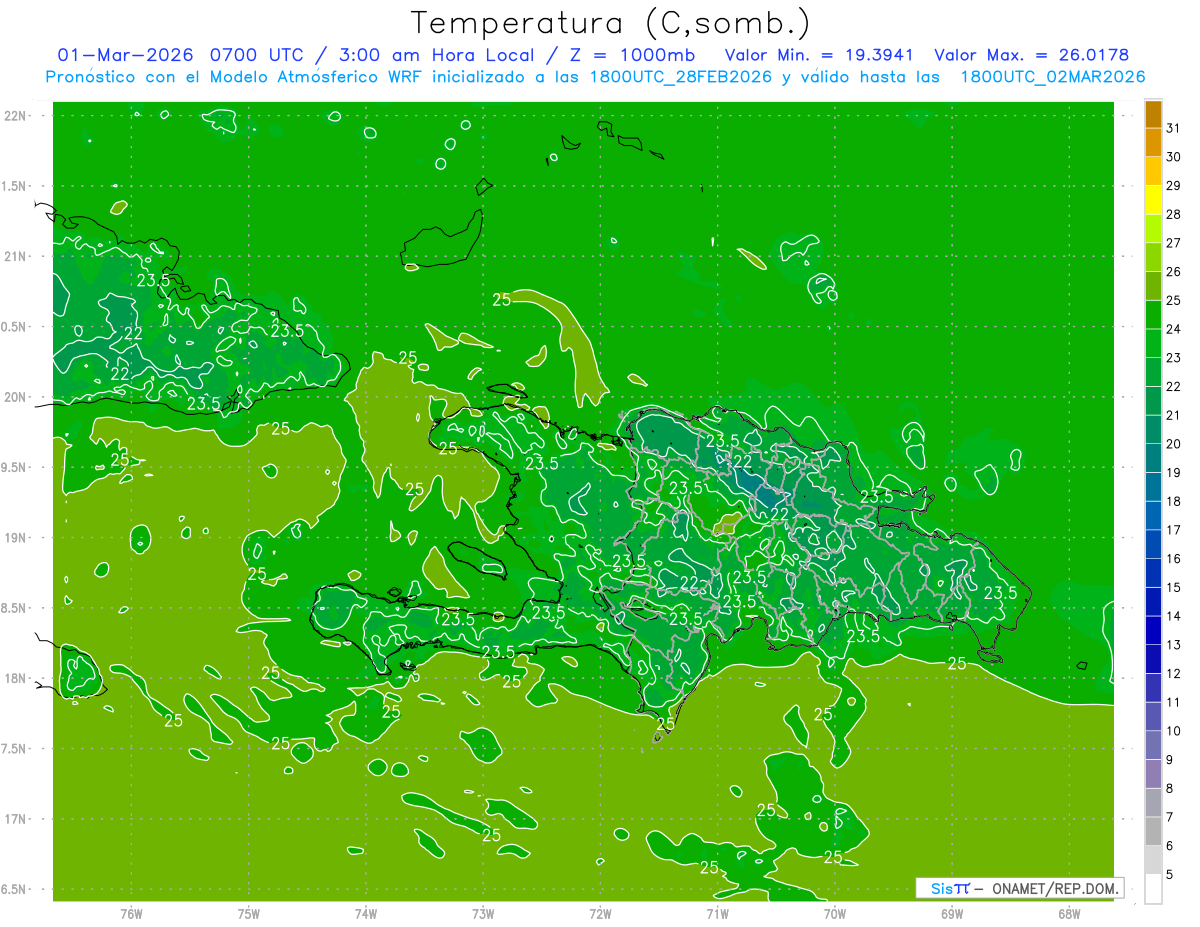Click colour scale label "20"
Viewport: 1200px width, 927px height.
[1174, 444]
